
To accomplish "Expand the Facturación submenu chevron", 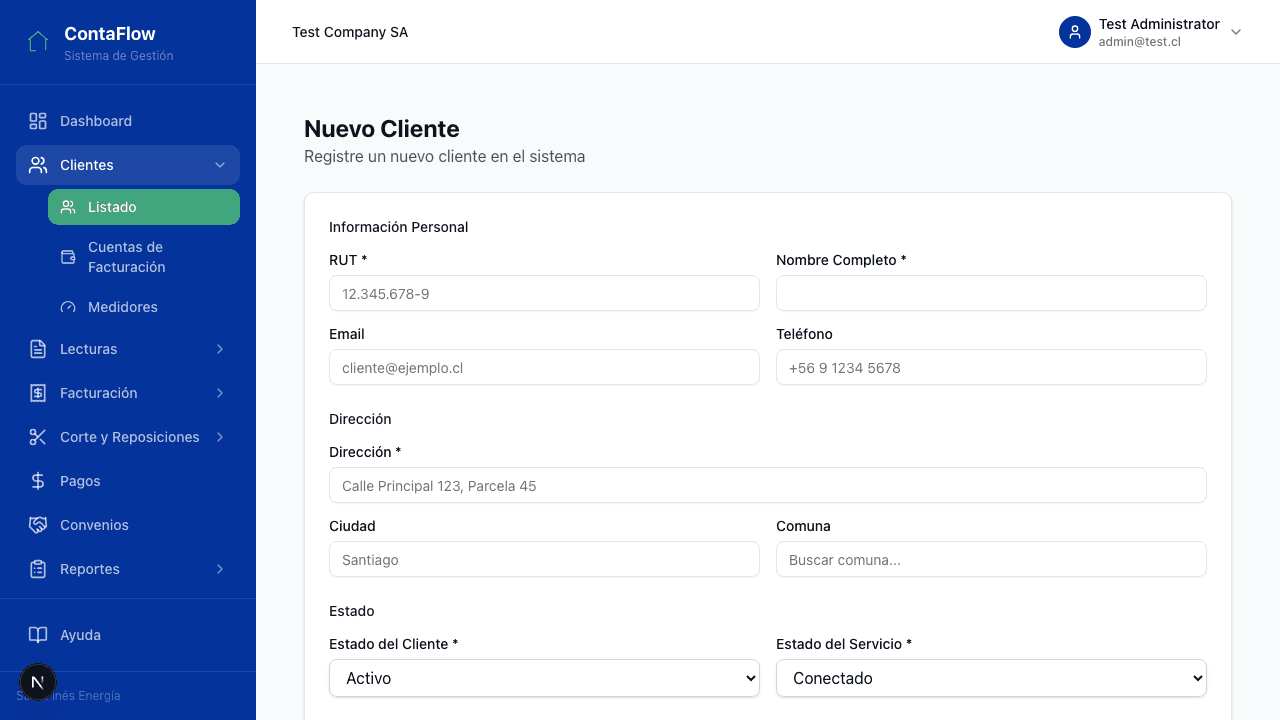I will click(220, 393).
